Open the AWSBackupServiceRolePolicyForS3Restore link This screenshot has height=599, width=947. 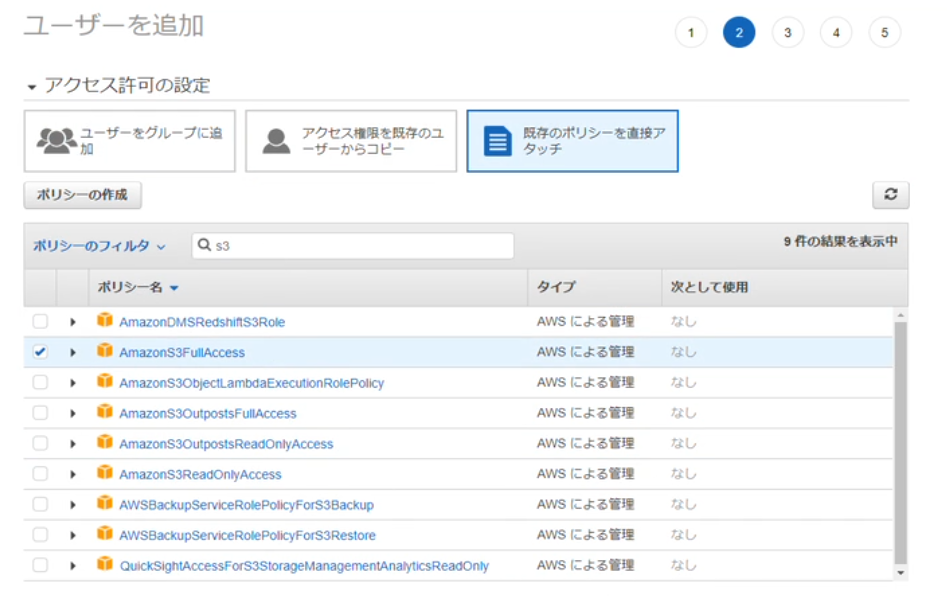(x=247, y=536)
